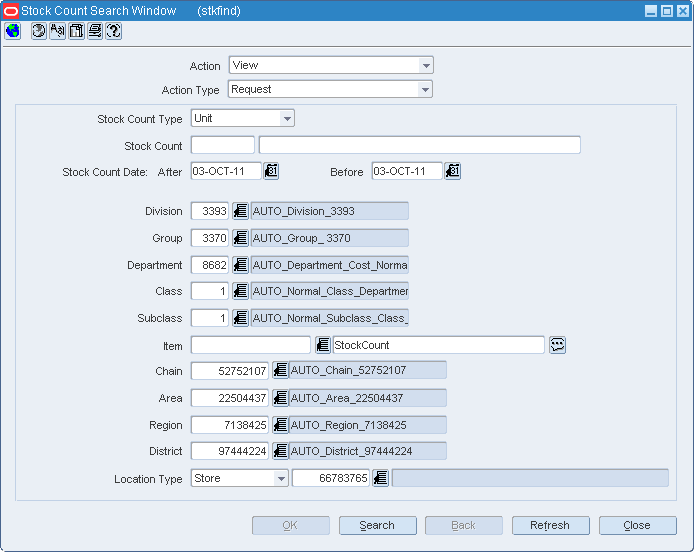Click the empty Item number field
The width and height of the screenshot is (694, 554).
coord(251,345)
